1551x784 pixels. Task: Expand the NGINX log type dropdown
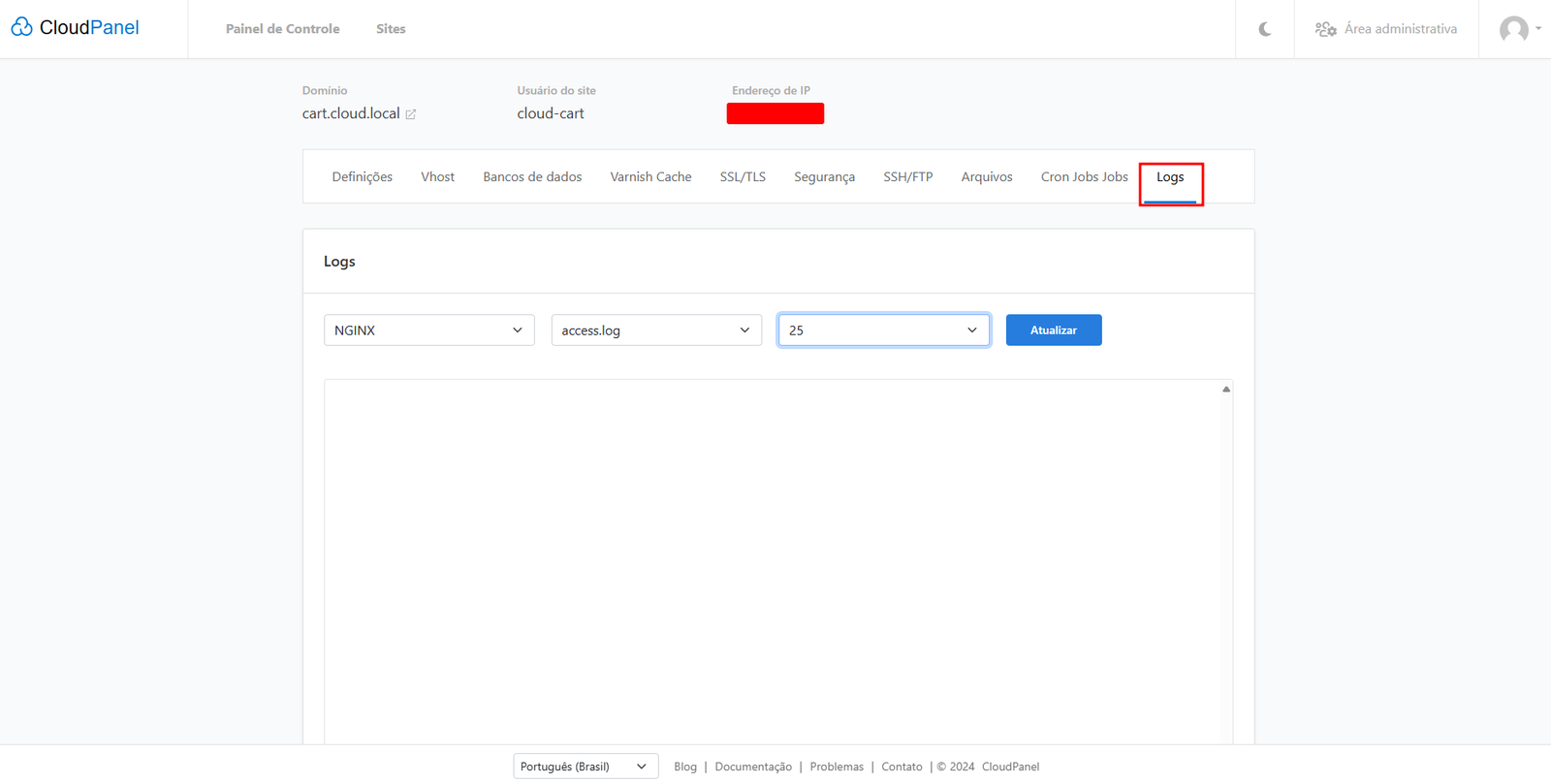click(x=428, y=330)
